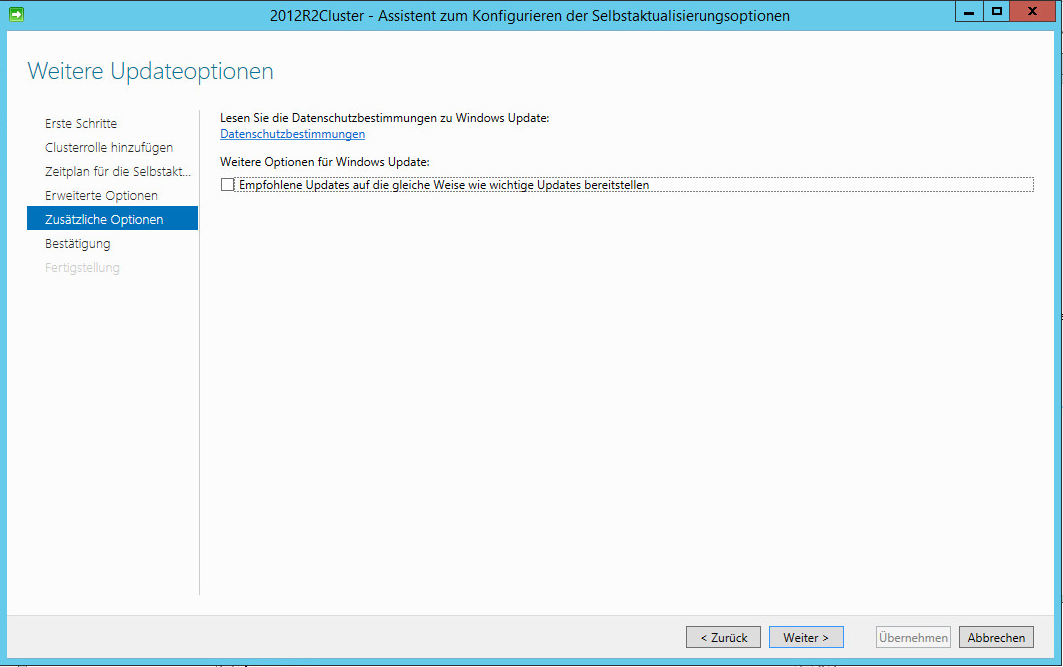Select the Clusterrolle hinzufügen step

coord(109,148)
